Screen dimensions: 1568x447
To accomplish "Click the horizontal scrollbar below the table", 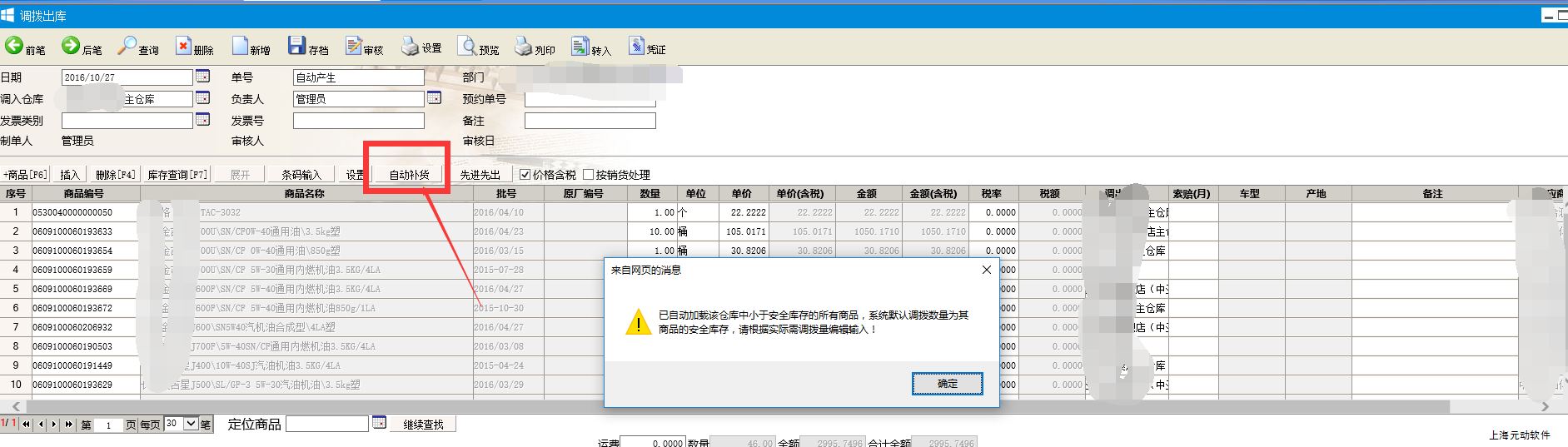I will (749, 406).
